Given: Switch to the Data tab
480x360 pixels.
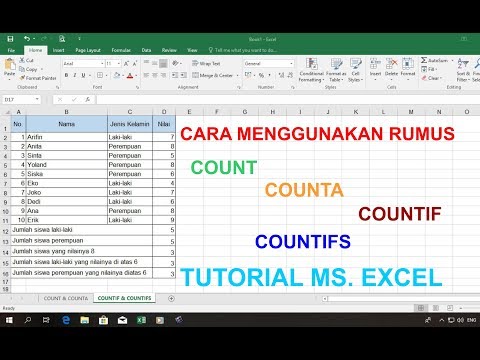Looking at the screenshot, I should tap(146, 50).
